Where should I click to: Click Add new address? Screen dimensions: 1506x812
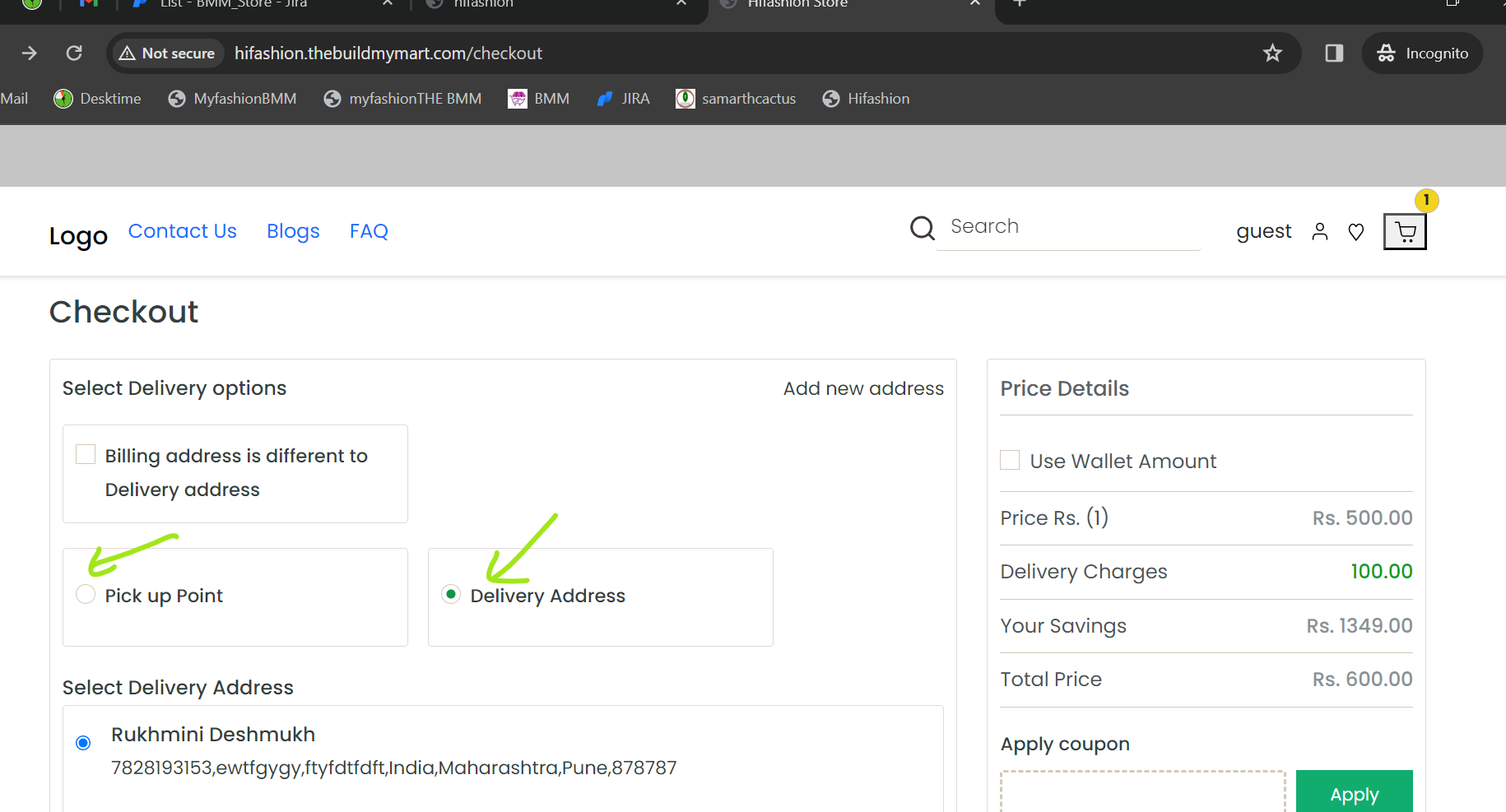863,388
